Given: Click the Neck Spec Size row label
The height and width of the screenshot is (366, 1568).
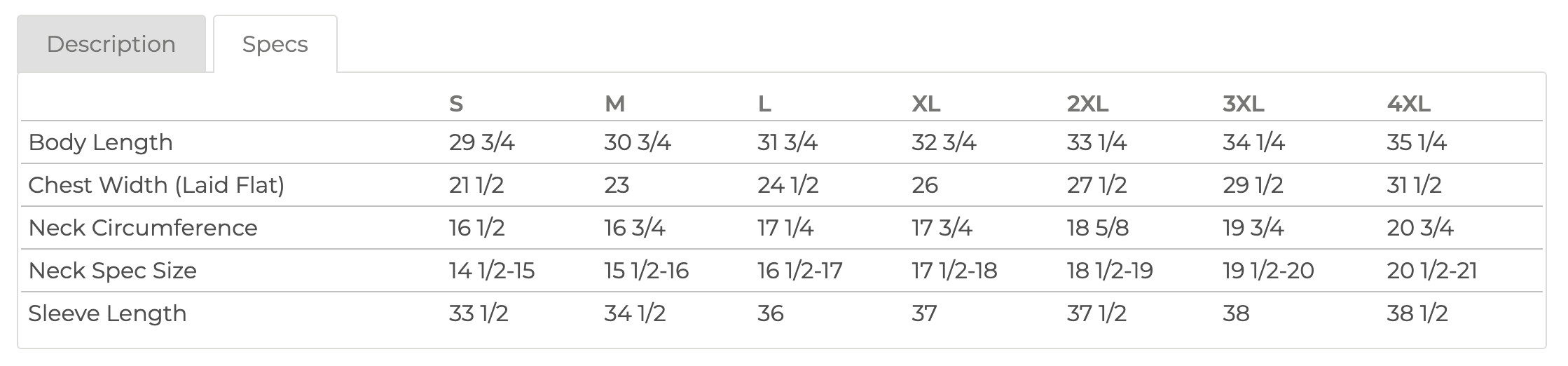Looking at the screenshot, I should 112,271.
